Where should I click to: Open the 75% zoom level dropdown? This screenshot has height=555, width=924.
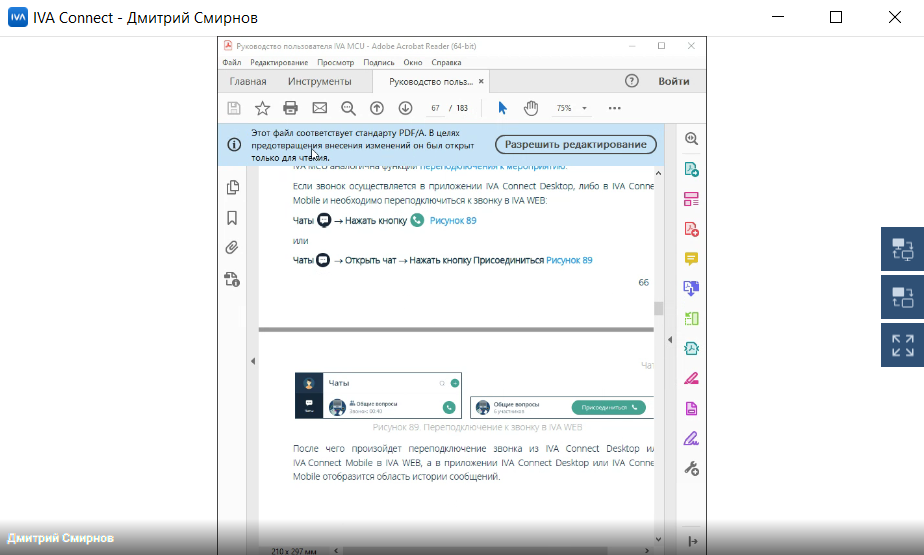coord(572,108)
